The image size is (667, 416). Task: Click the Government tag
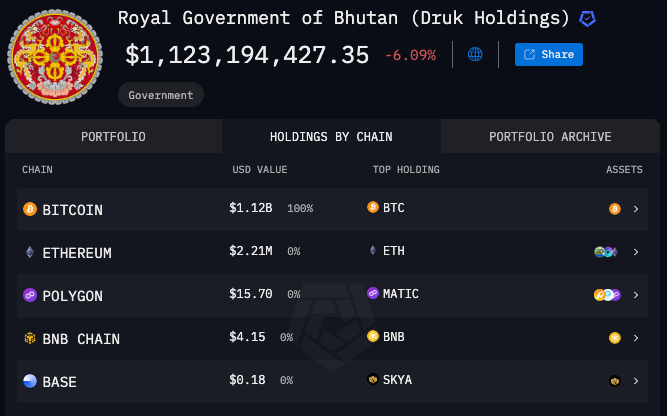[x=161, y=95]
